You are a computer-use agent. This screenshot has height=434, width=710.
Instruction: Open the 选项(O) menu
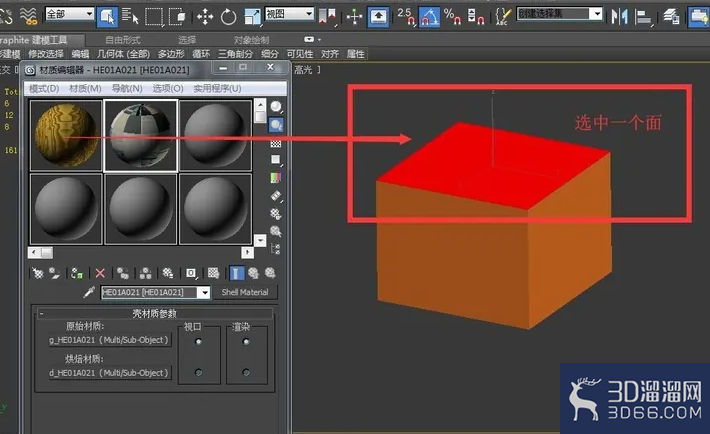168,88
